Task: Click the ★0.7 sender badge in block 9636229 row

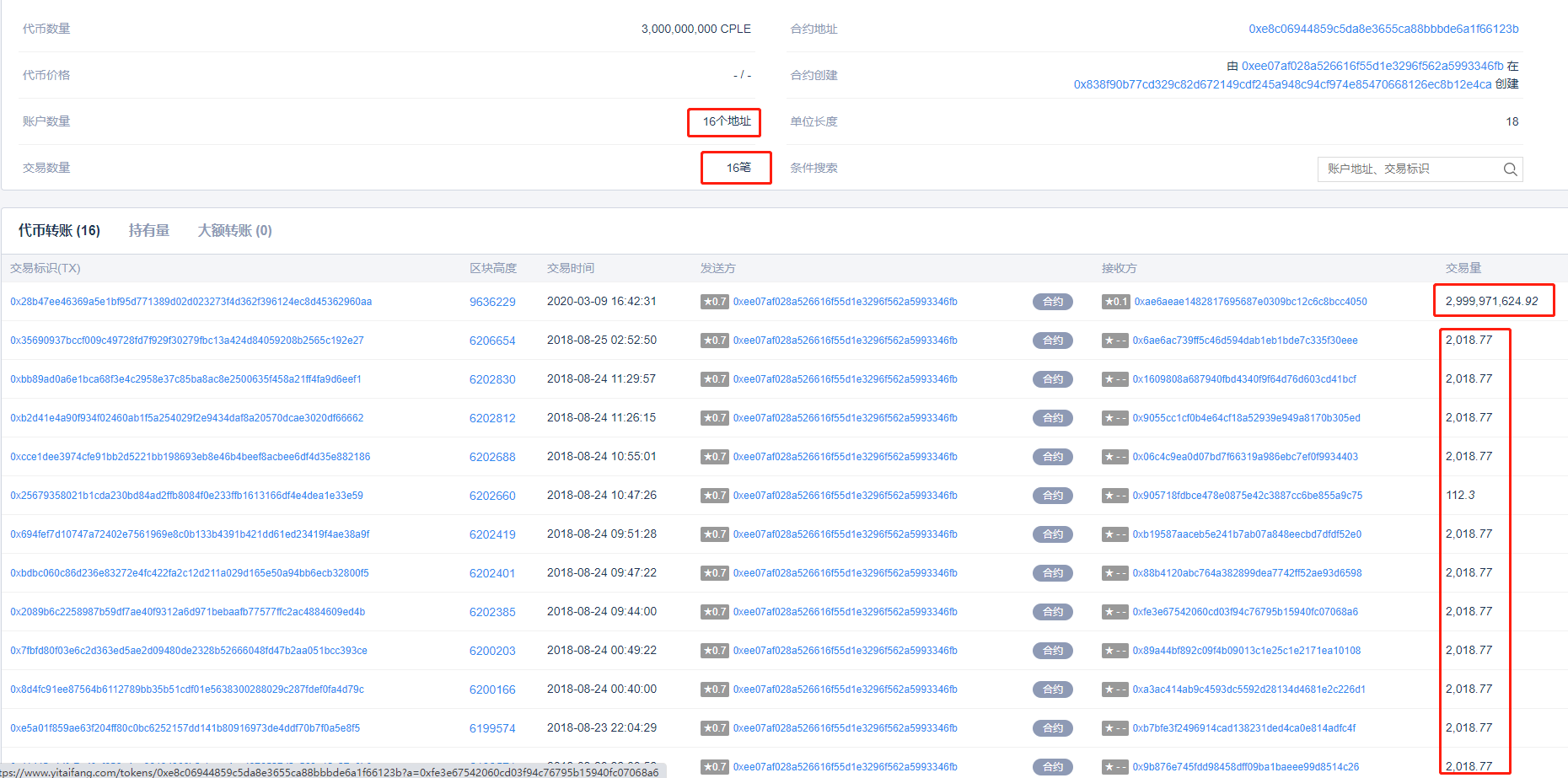Action: coord(714,302)
